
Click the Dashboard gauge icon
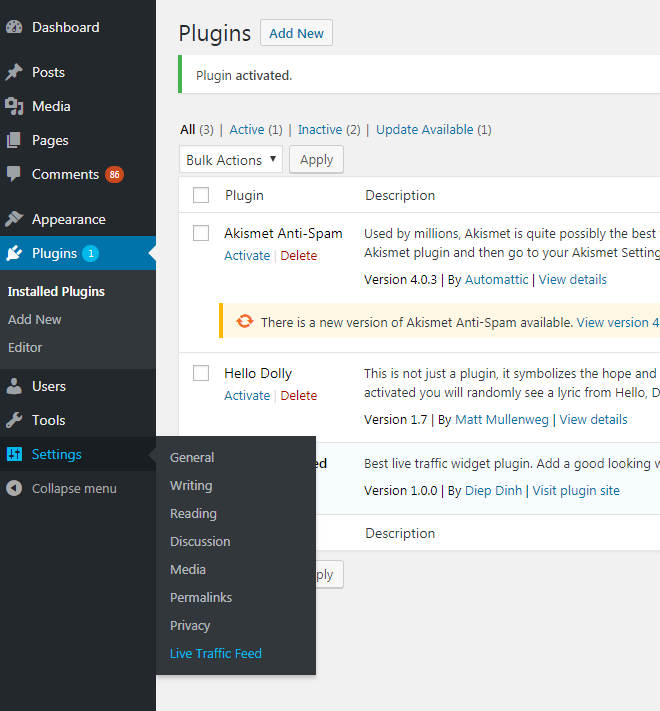coord(14,27)
